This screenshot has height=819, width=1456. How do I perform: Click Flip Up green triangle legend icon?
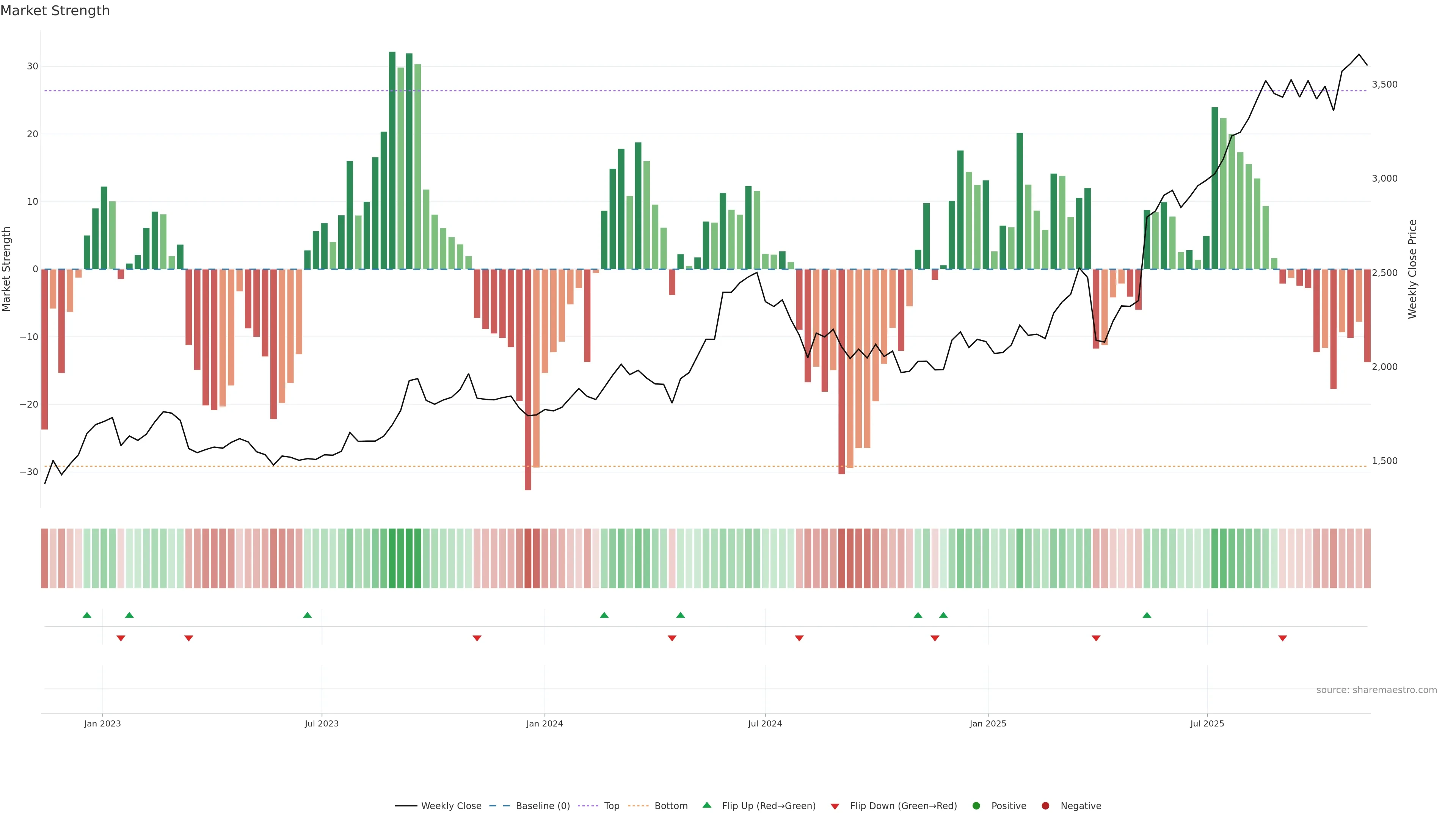[x=706, y=805]
